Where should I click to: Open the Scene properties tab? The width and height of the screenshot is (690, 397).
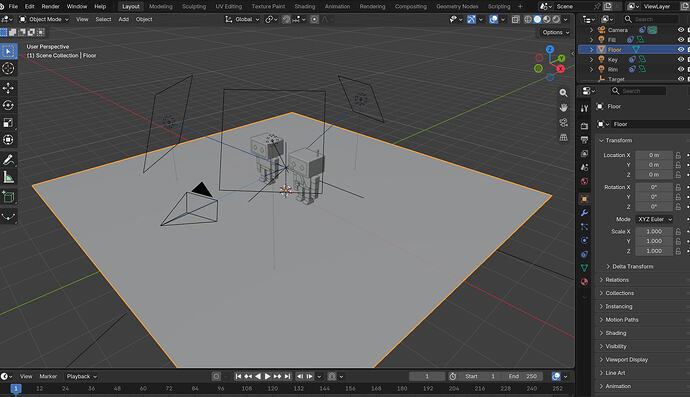584,168
